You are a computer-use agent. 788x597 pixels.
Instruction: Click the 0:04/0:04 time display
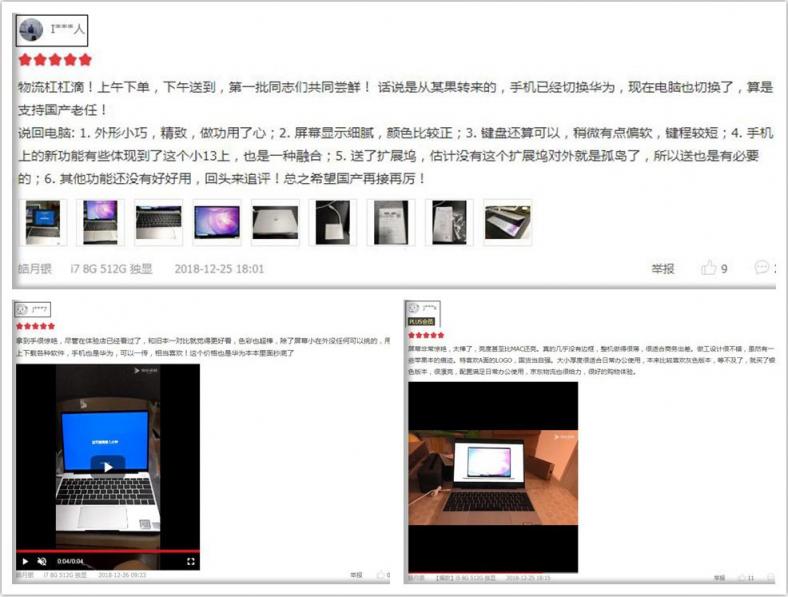pyautogui.click(x=70, y=561)
